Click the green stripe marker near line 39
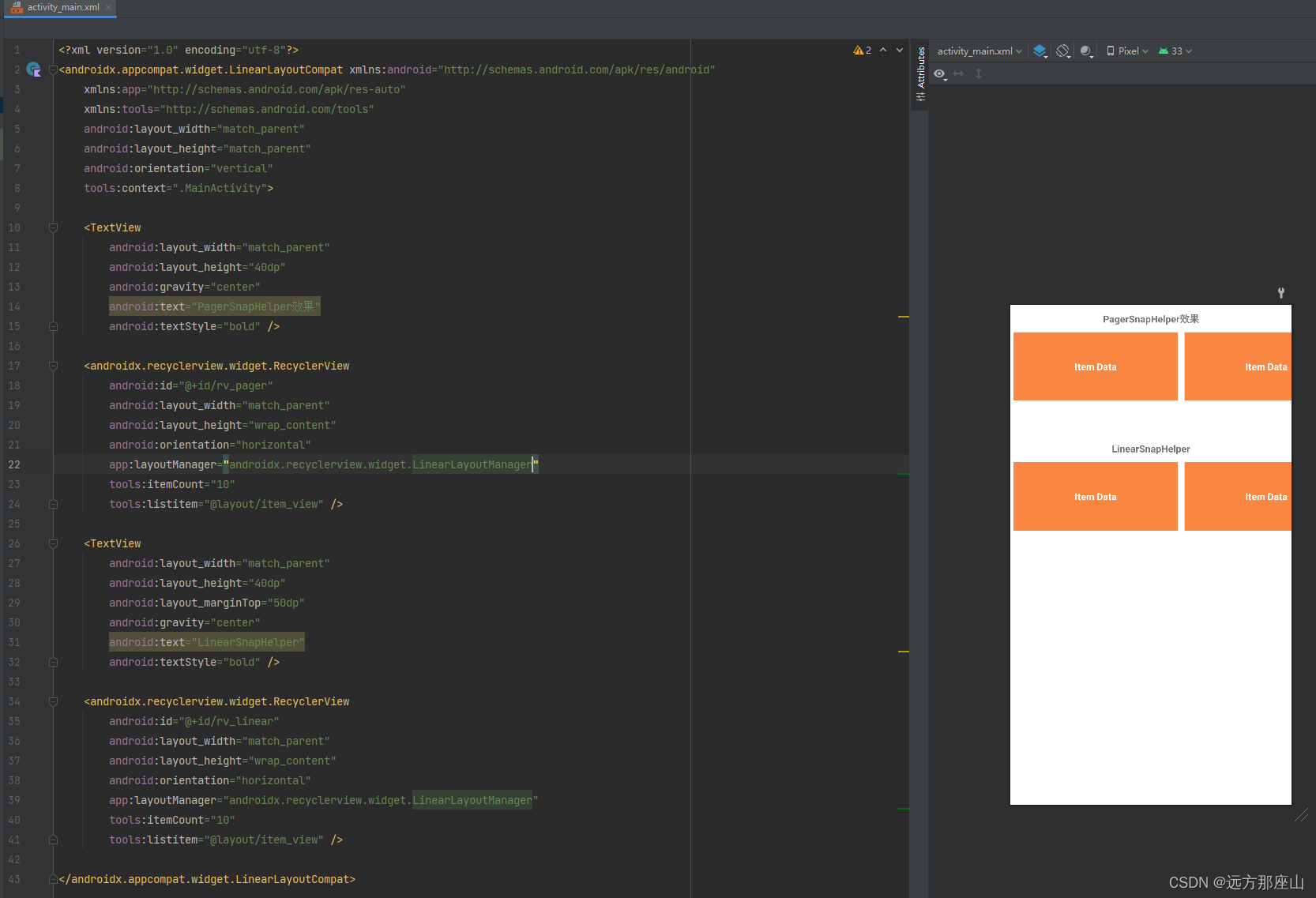 pyautogui.click(x=904, y=809)
